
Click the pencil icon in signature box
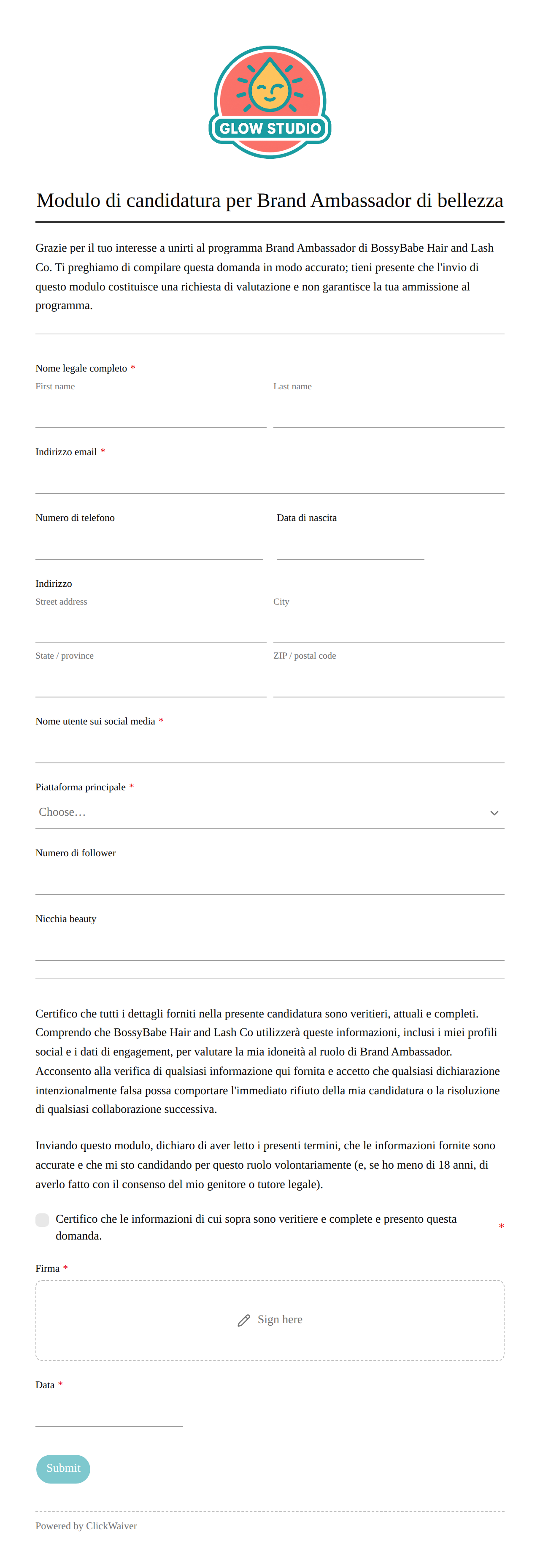(243, 1320)
